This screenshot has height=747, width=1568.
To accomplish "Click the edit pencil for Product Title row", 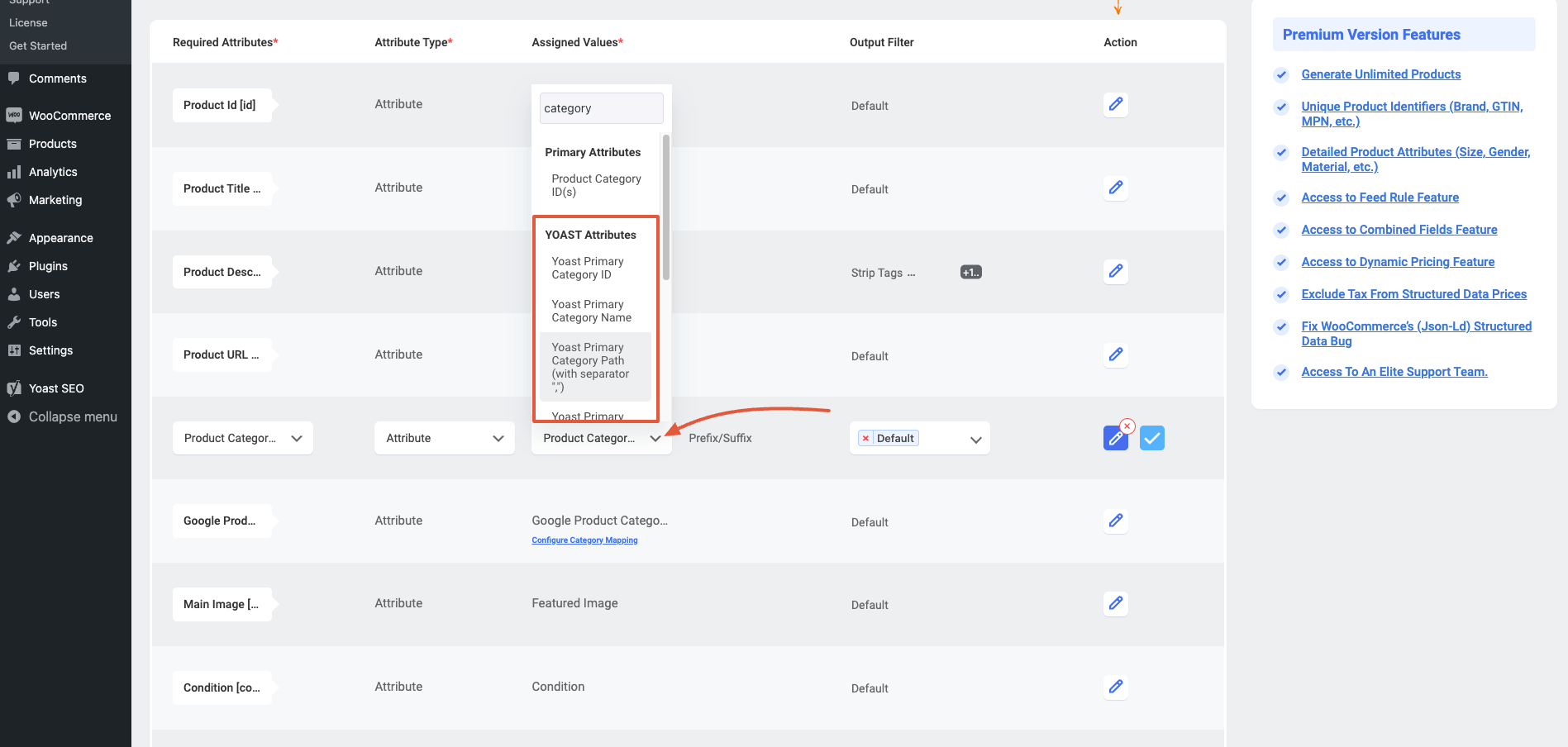I will 1115,188.
